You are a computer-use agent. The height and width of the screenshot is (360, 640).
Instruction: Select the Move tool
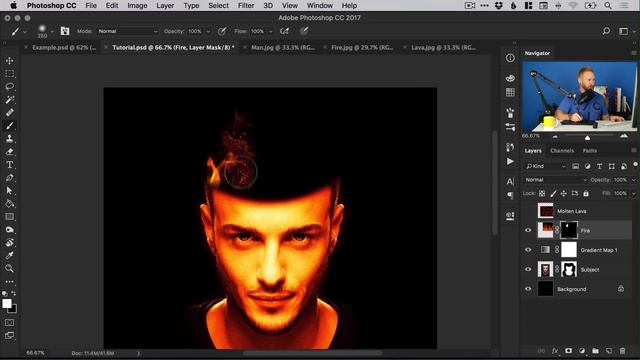click(9, 61)
